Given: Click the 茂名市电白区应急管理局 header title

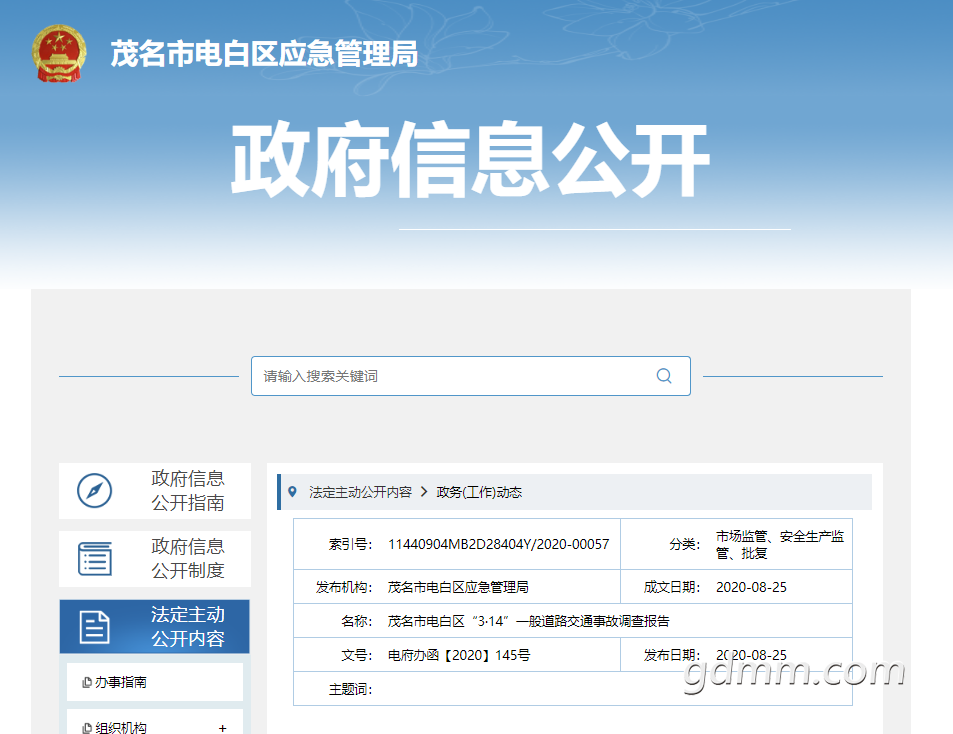Looking at the screenshot, I should pos(264,53).
